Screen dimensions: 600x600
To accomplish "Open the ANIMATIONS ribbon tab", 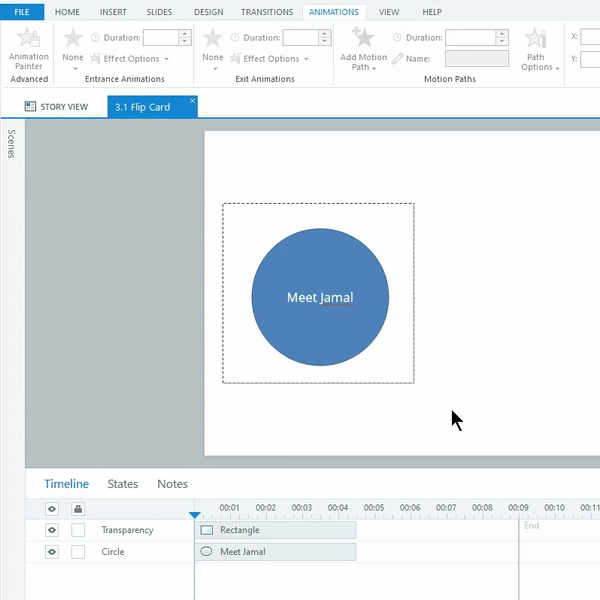I will tap(334, 12).
